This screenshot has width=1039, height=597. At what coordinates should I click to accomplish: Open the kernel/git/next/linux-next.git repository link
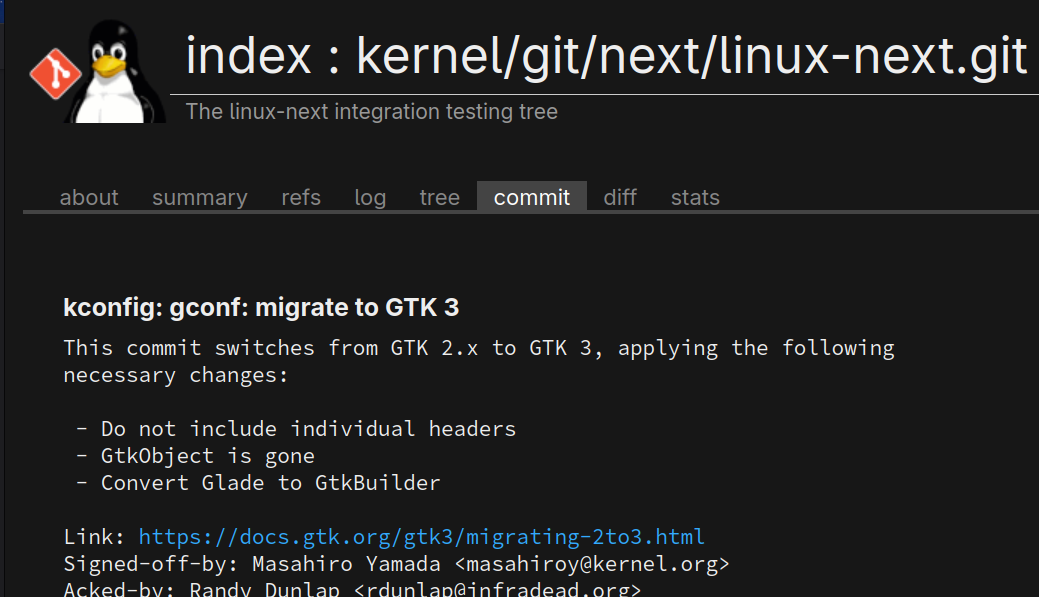[692, 56]
